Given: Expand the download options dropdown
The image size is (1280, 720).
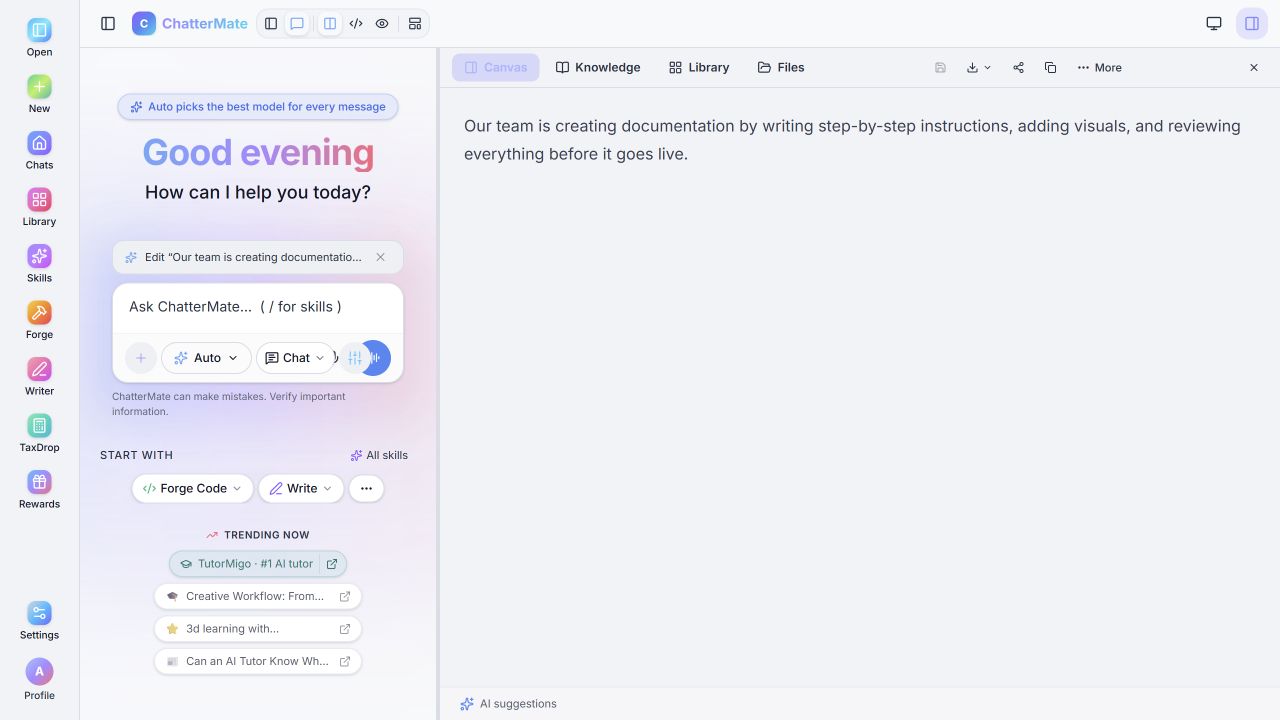Looking at the screenshot, I should 979,67.
